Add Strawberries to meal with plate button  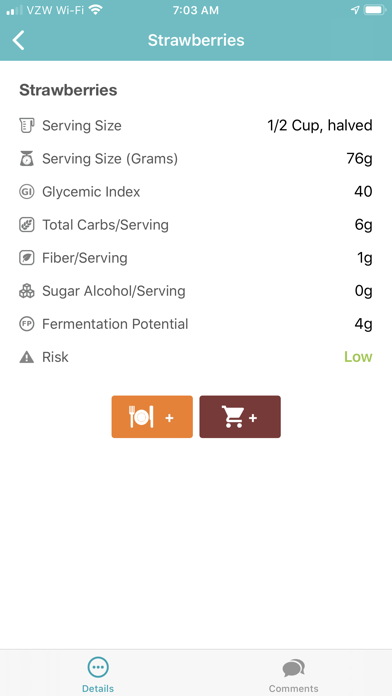pyautogui.click(x=152, y=417)
